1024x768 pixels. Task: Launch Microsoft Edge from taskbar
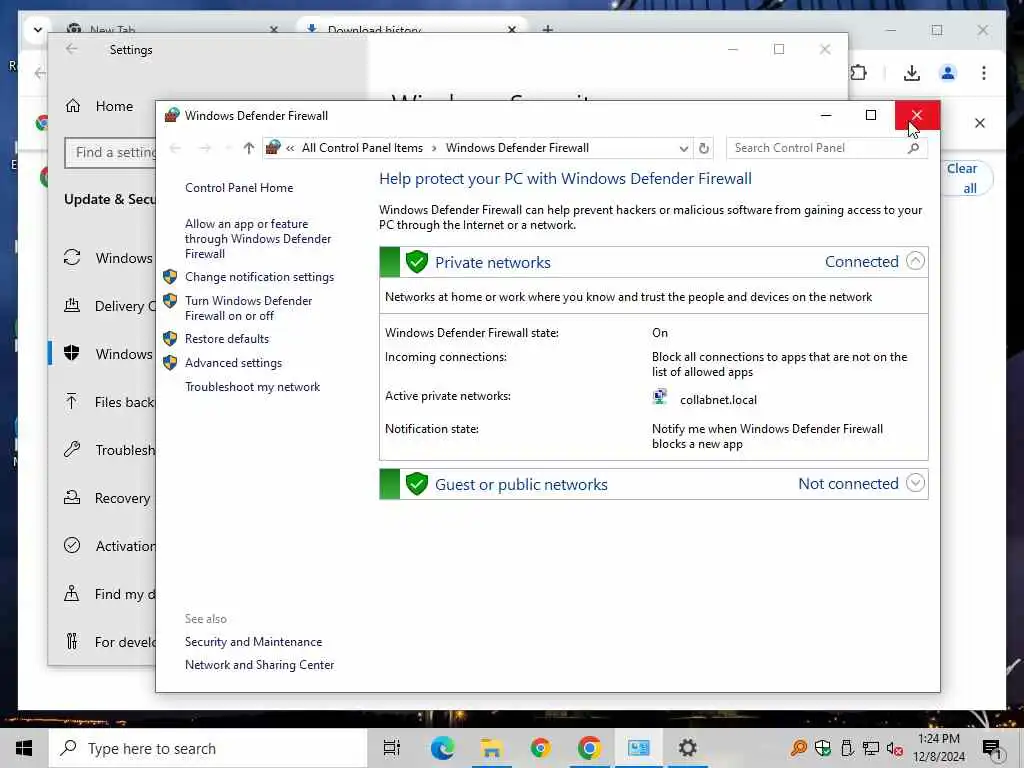(442, 748)
